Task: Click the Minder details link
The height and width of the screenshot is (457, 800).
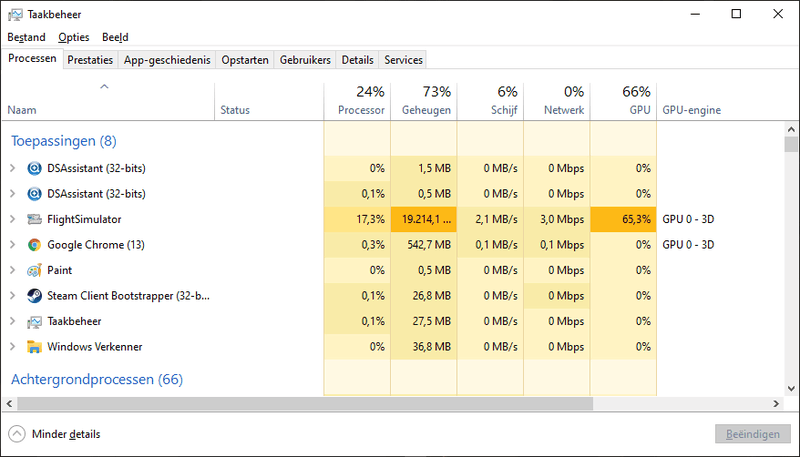Action: tap(66, 434)
